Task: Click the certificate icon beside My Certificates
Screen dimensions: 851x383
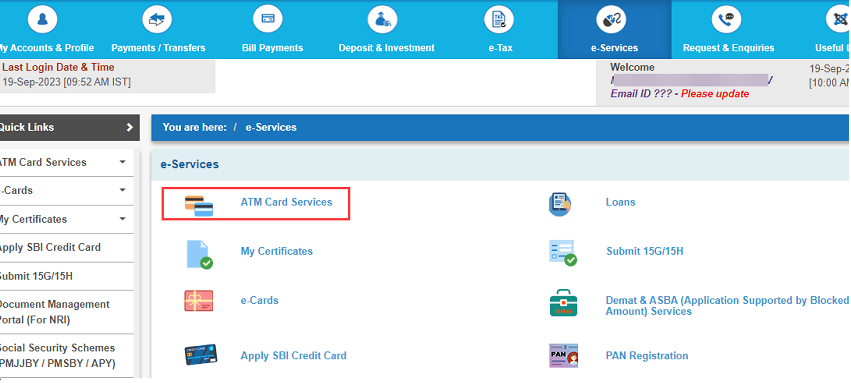Action: [x=199, y=254]
